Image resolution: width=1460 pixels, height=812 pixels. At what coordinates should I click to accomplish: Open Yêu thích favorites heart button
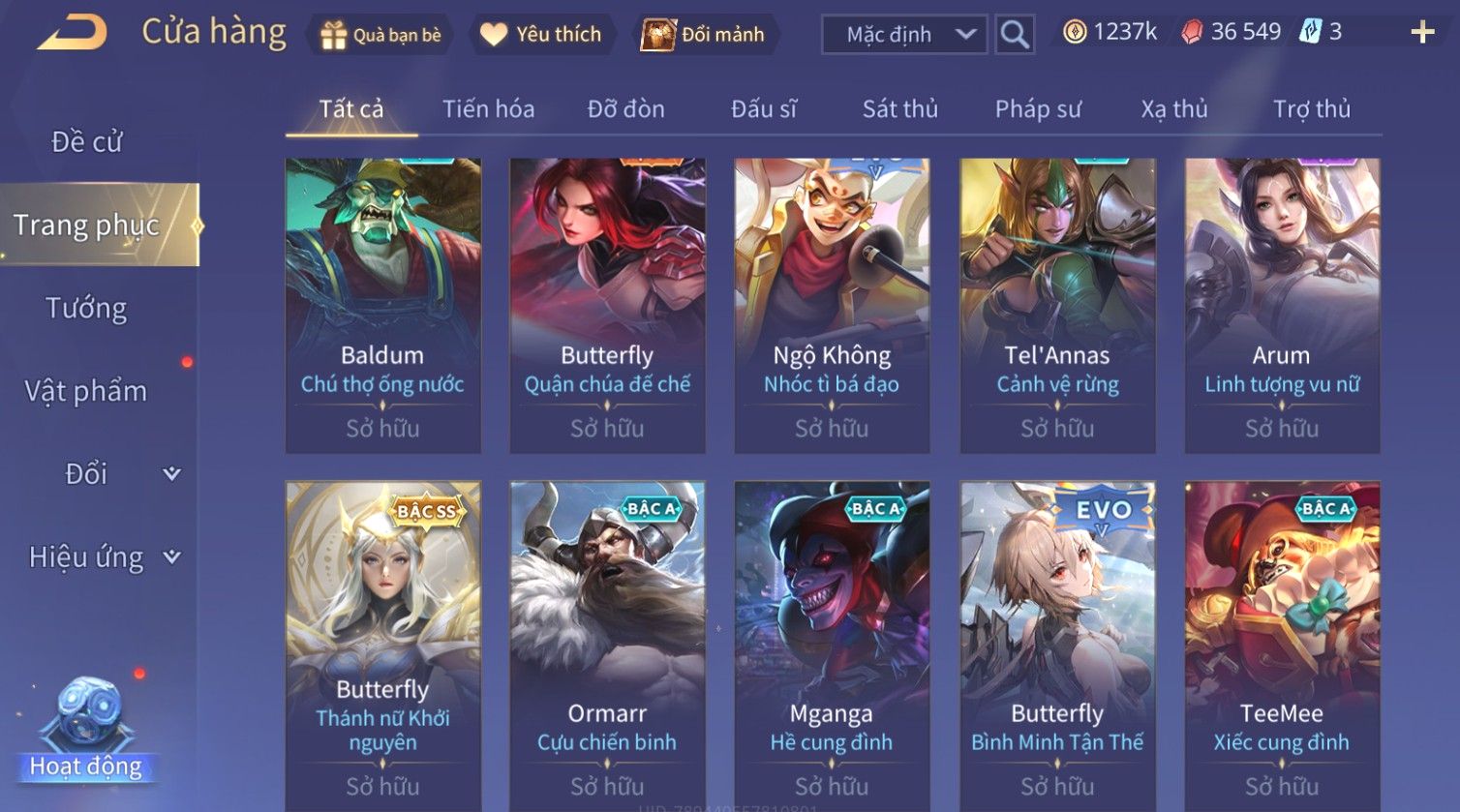pyautogui.click(x=540, y=35)
